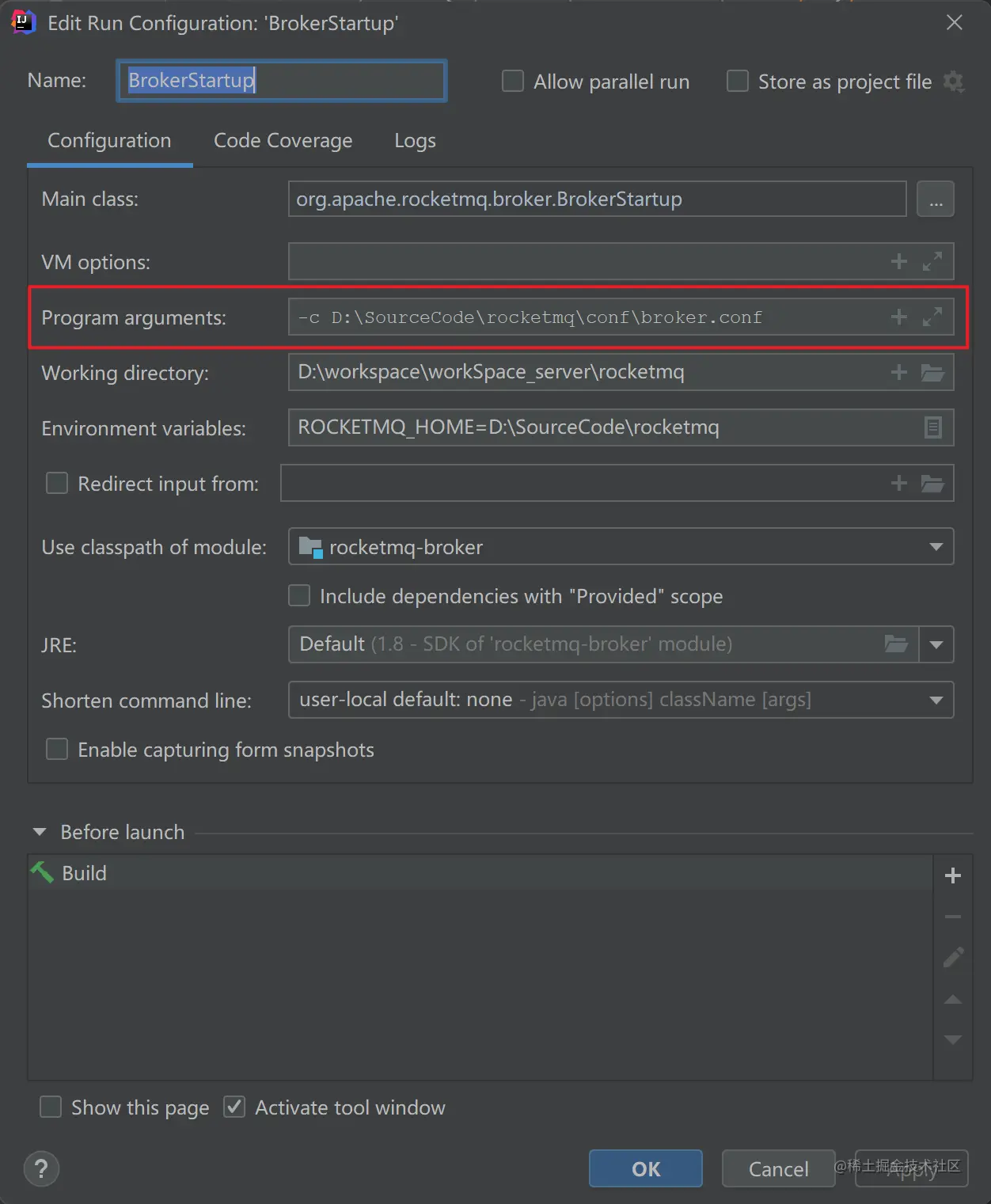
Task: Click the browse button for Main class
Action: [x=935, y=199]
